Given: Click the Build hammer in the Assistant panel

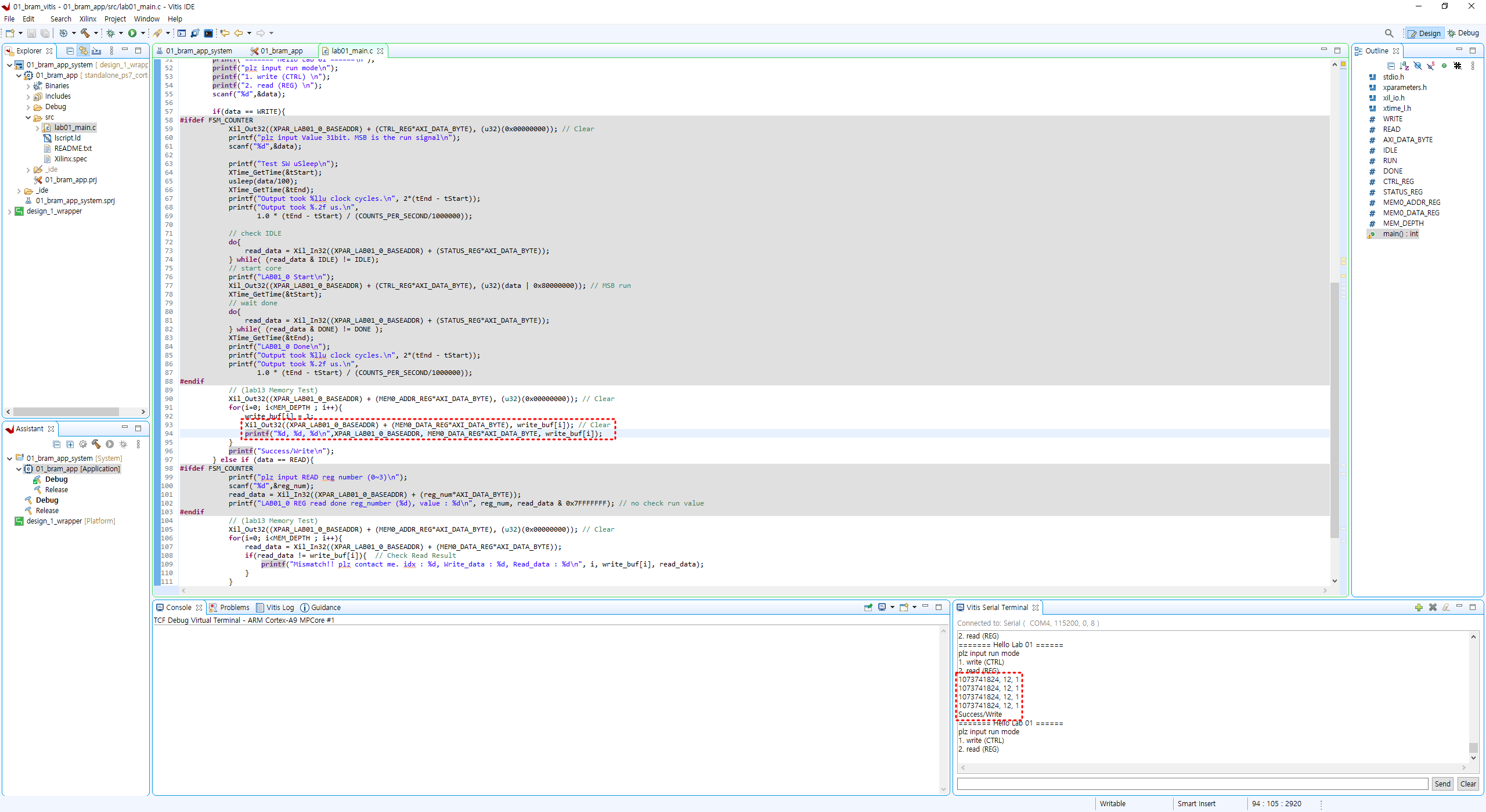Looking at the screenshot, I should (96, 444).
